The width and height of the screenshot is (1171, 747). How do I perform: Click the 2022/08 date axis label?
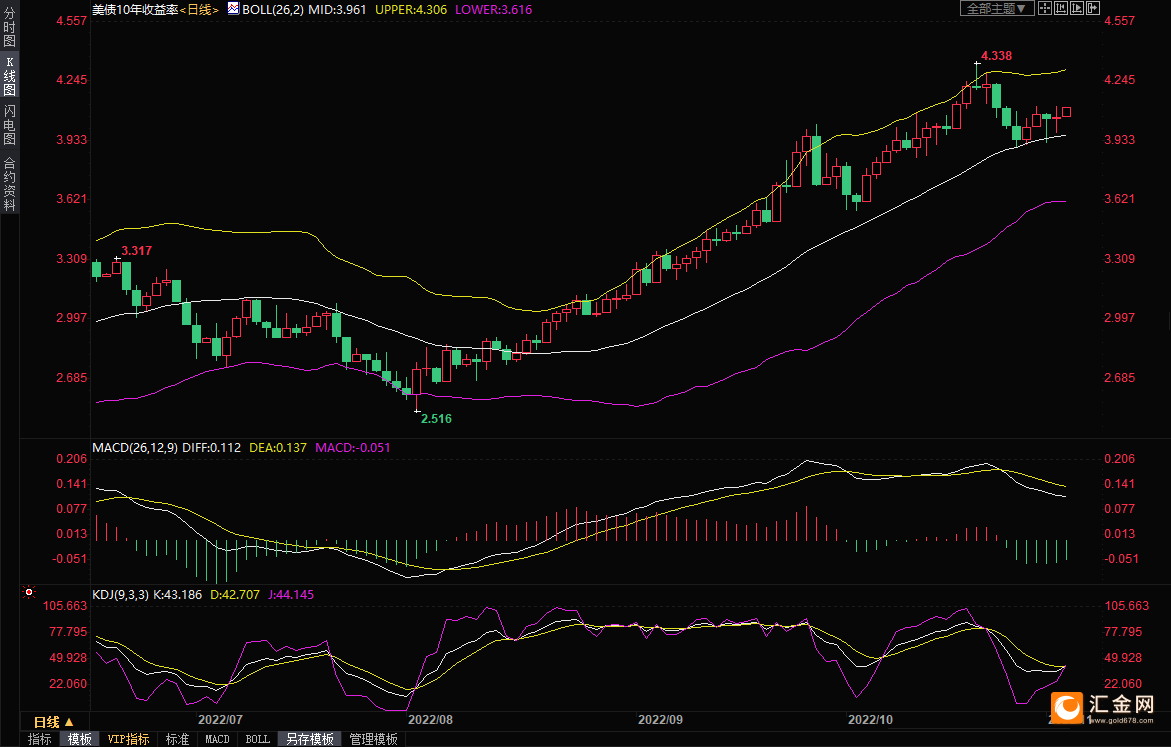[430, 719]
